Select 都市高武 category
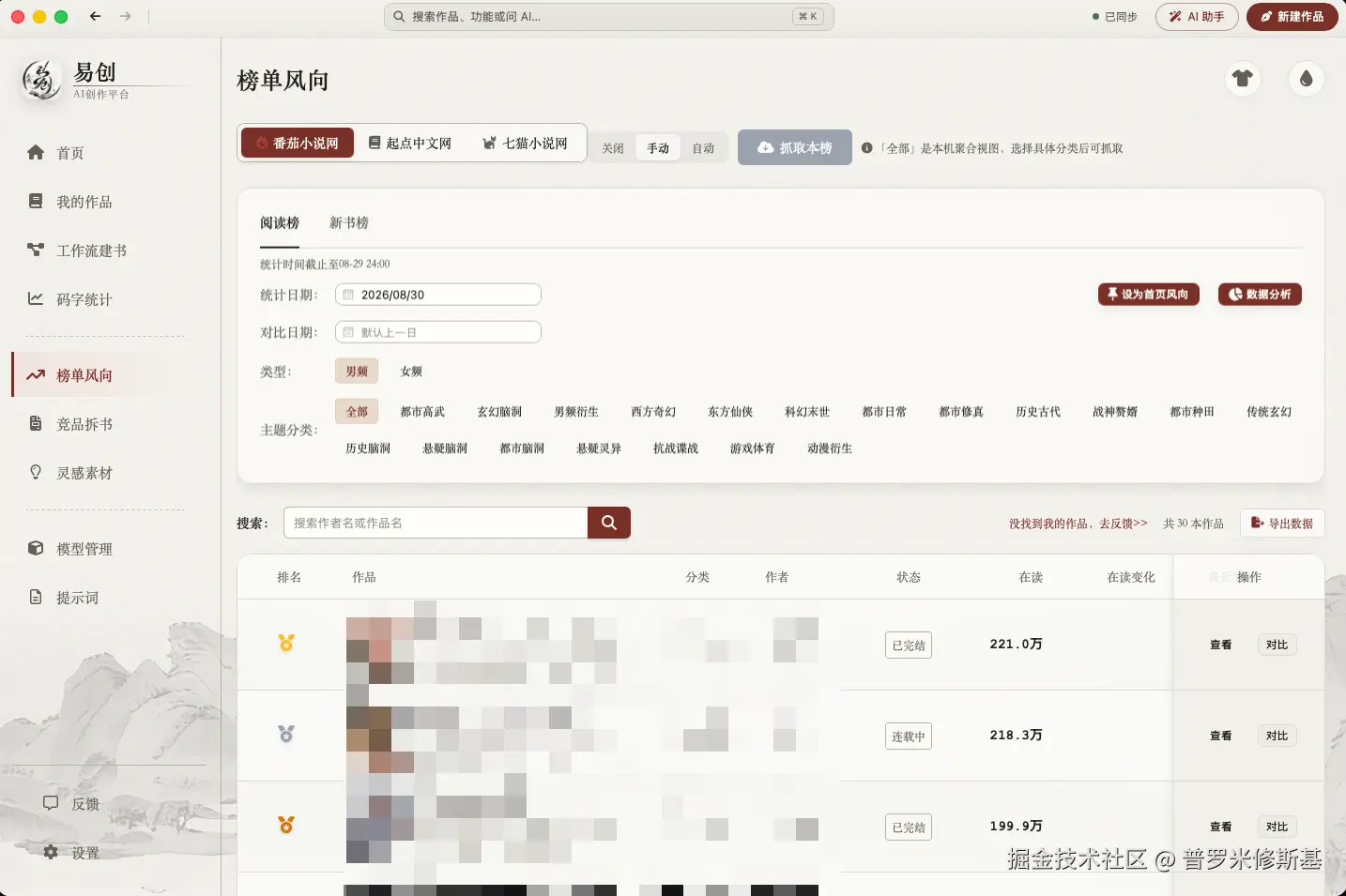 (422, 412)
